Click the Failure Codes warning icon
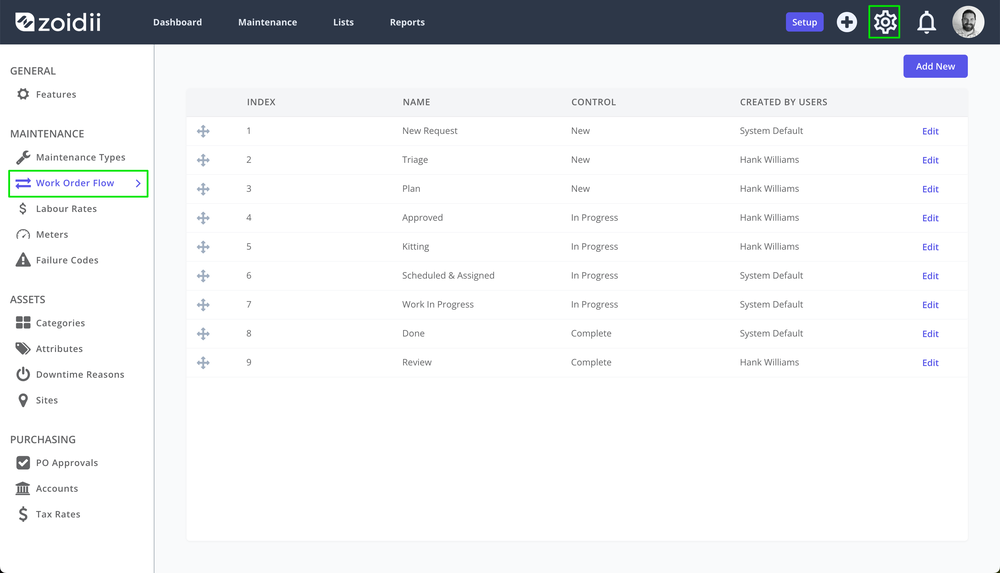1000x573 pixels. tap(23, 260)
